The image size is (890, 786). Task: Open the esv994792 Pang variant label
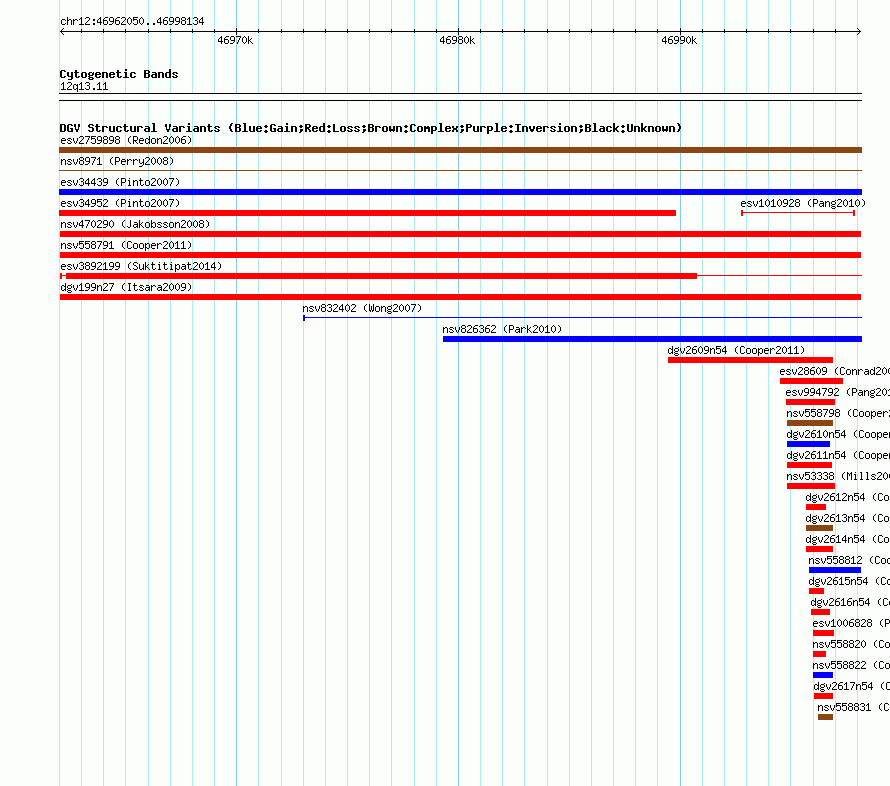pos(837,392)
